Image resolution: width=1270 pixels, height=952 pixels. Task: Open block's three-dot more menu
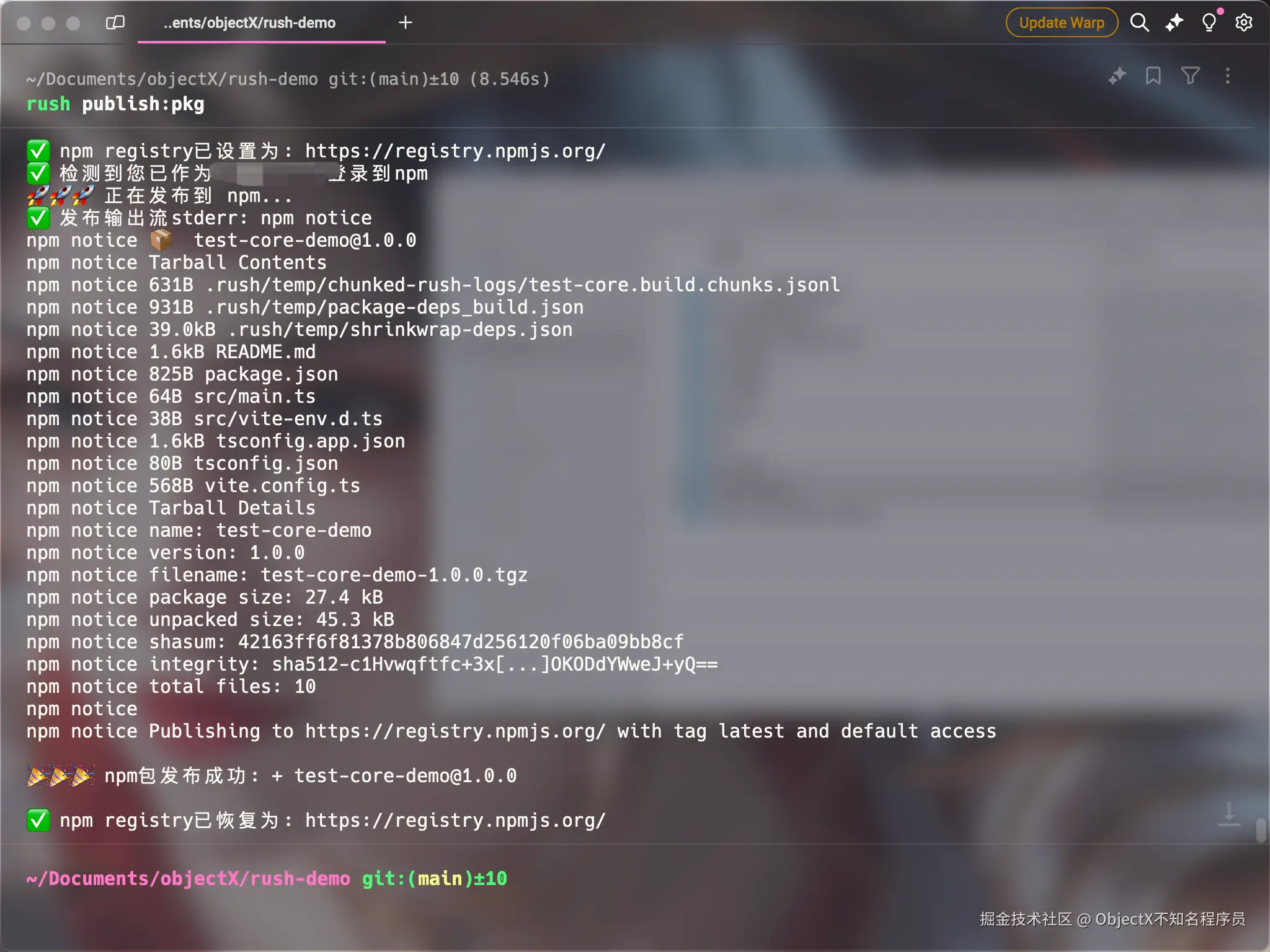tap(1227, 76)
